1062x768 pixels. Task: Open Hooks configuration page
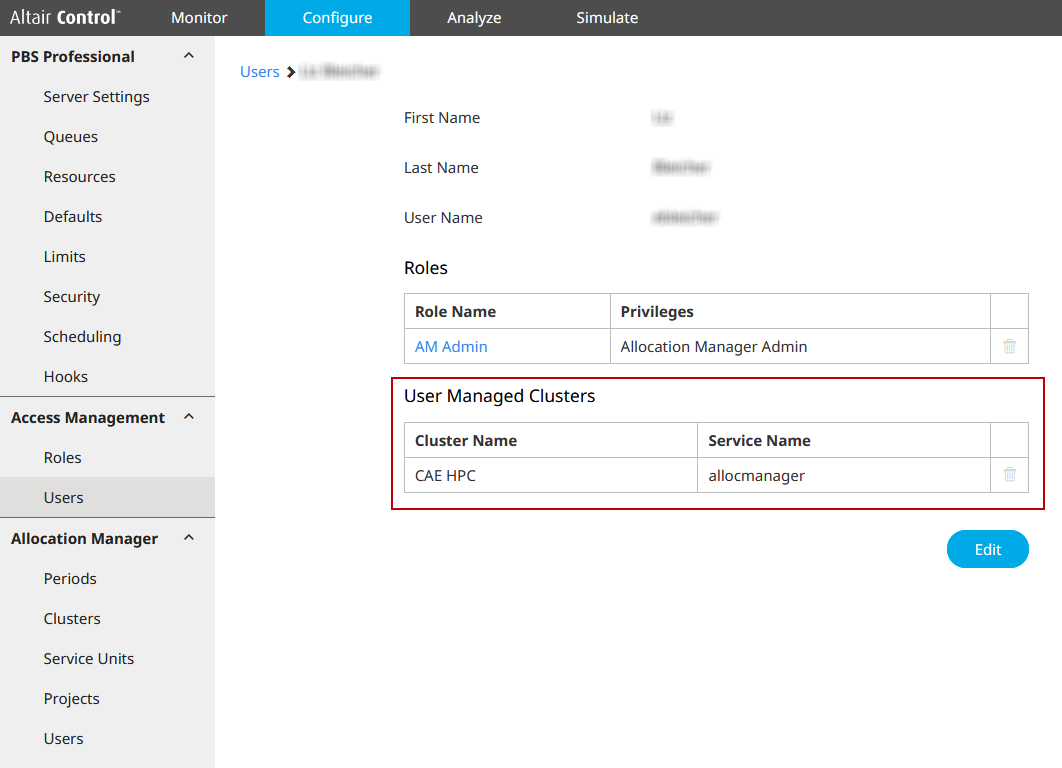pos(66,377)
